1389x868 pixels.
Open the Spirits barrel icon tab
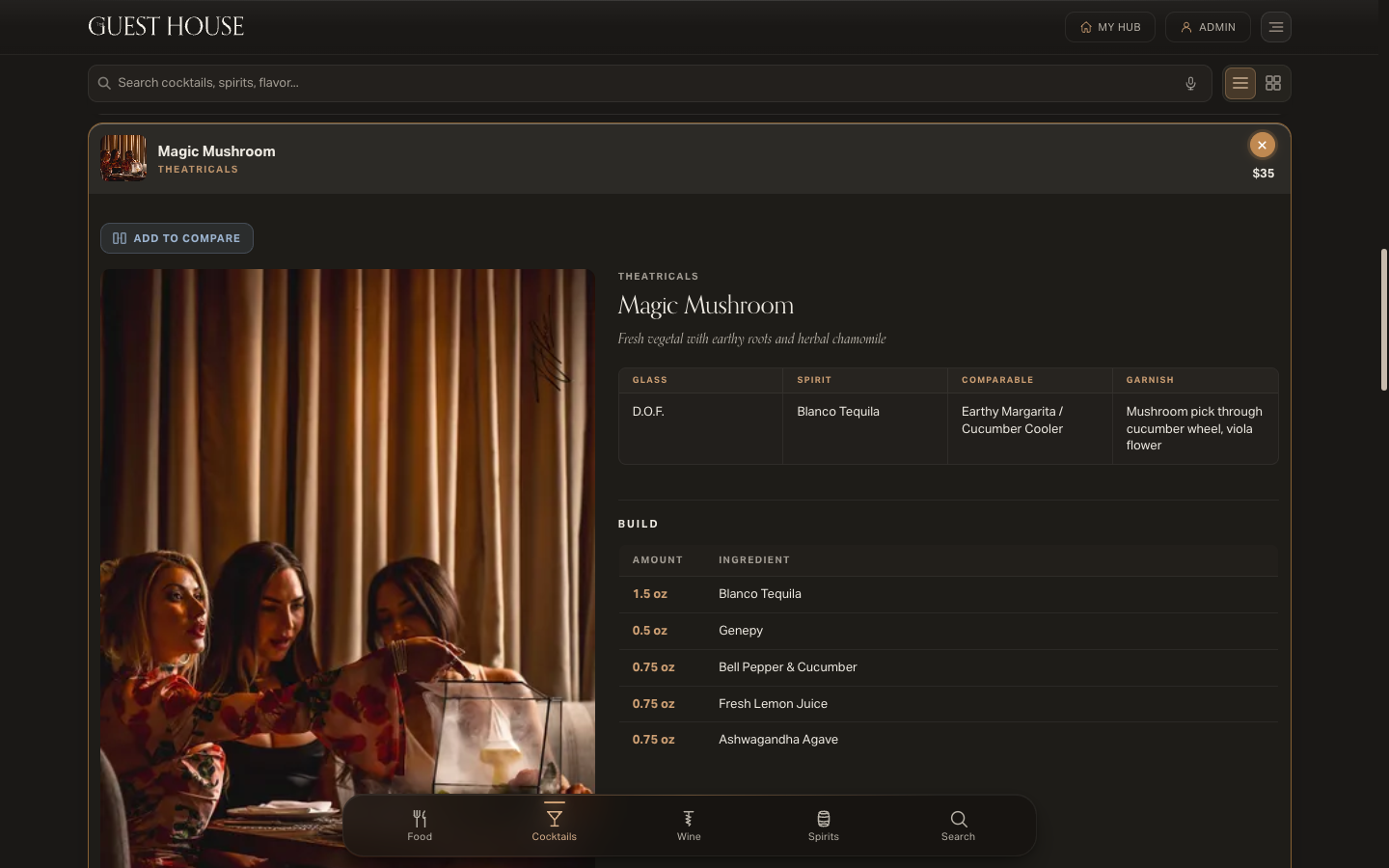point(824,826)
